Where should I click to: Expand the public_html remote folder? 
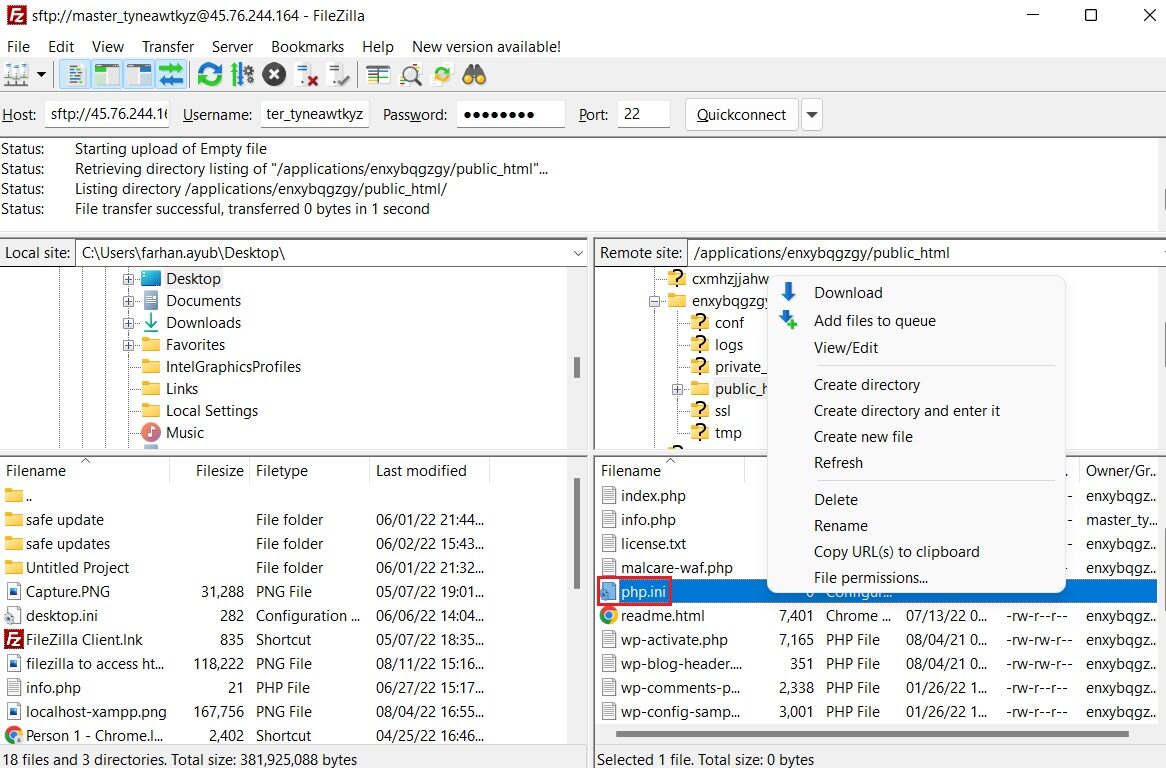(x=677, y=389)
